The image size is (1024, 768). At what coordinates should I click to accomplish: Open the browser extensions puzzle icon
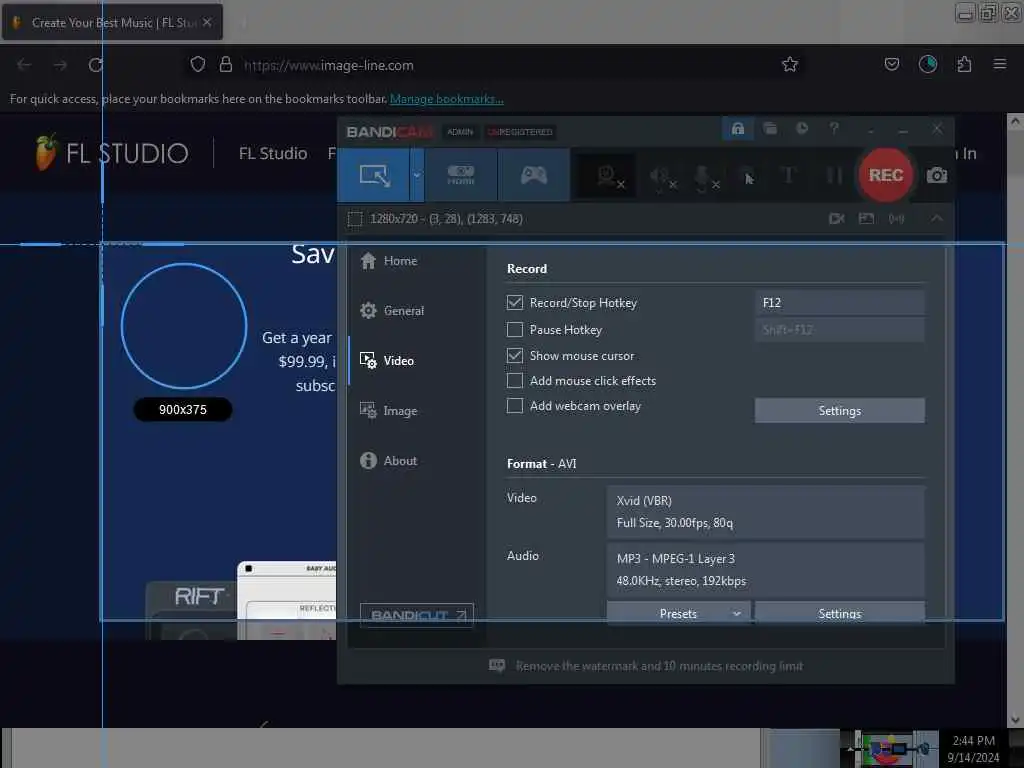[x=964, y=64]
